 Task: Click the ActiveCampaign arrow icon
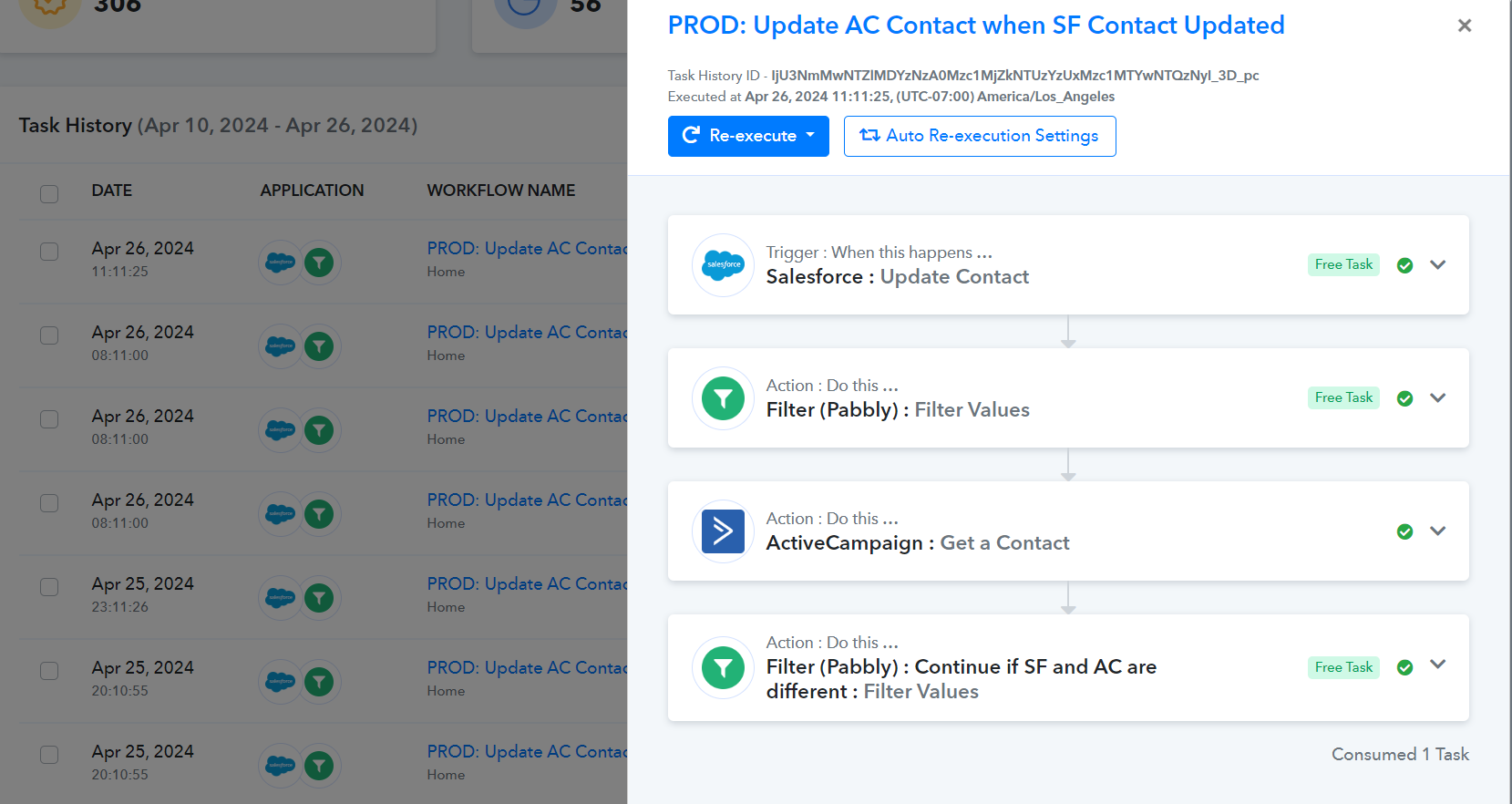coord(724,531)
